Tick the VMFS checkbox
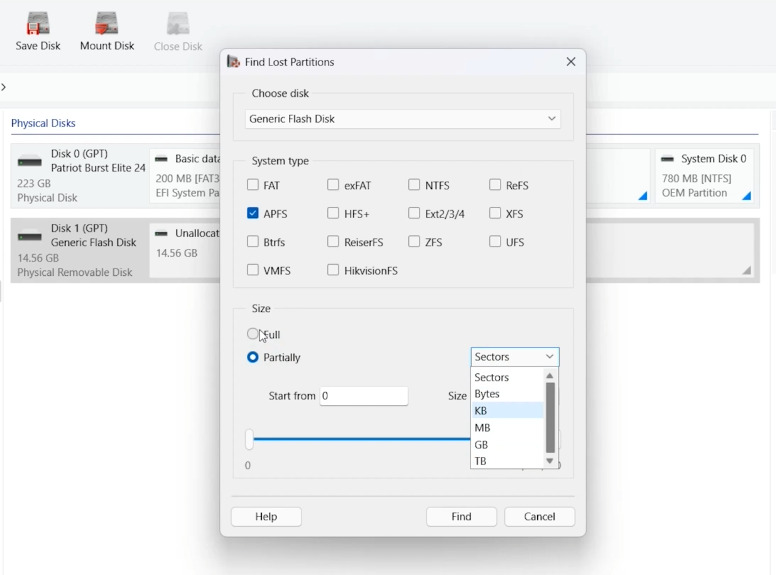 (x=253, y=270)
